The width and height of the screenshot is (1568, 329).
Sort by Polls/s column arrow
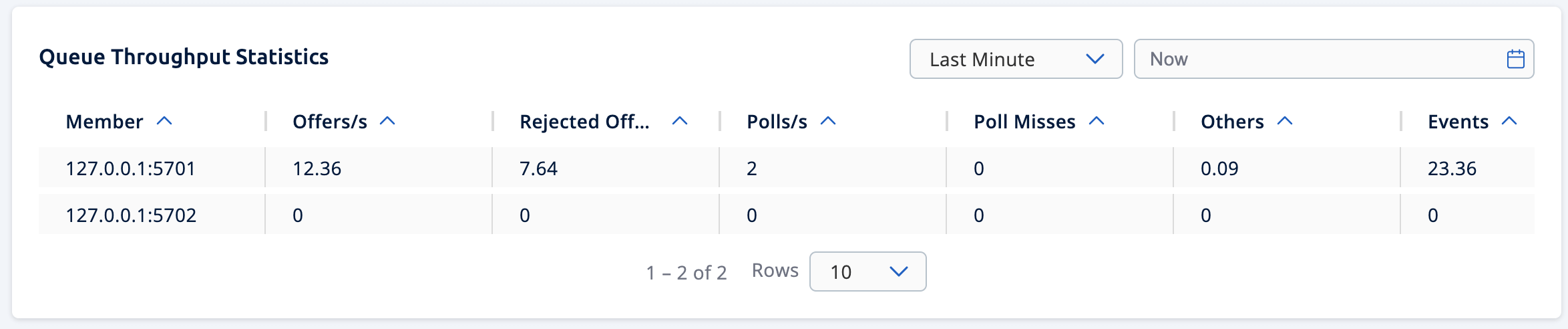828,121
